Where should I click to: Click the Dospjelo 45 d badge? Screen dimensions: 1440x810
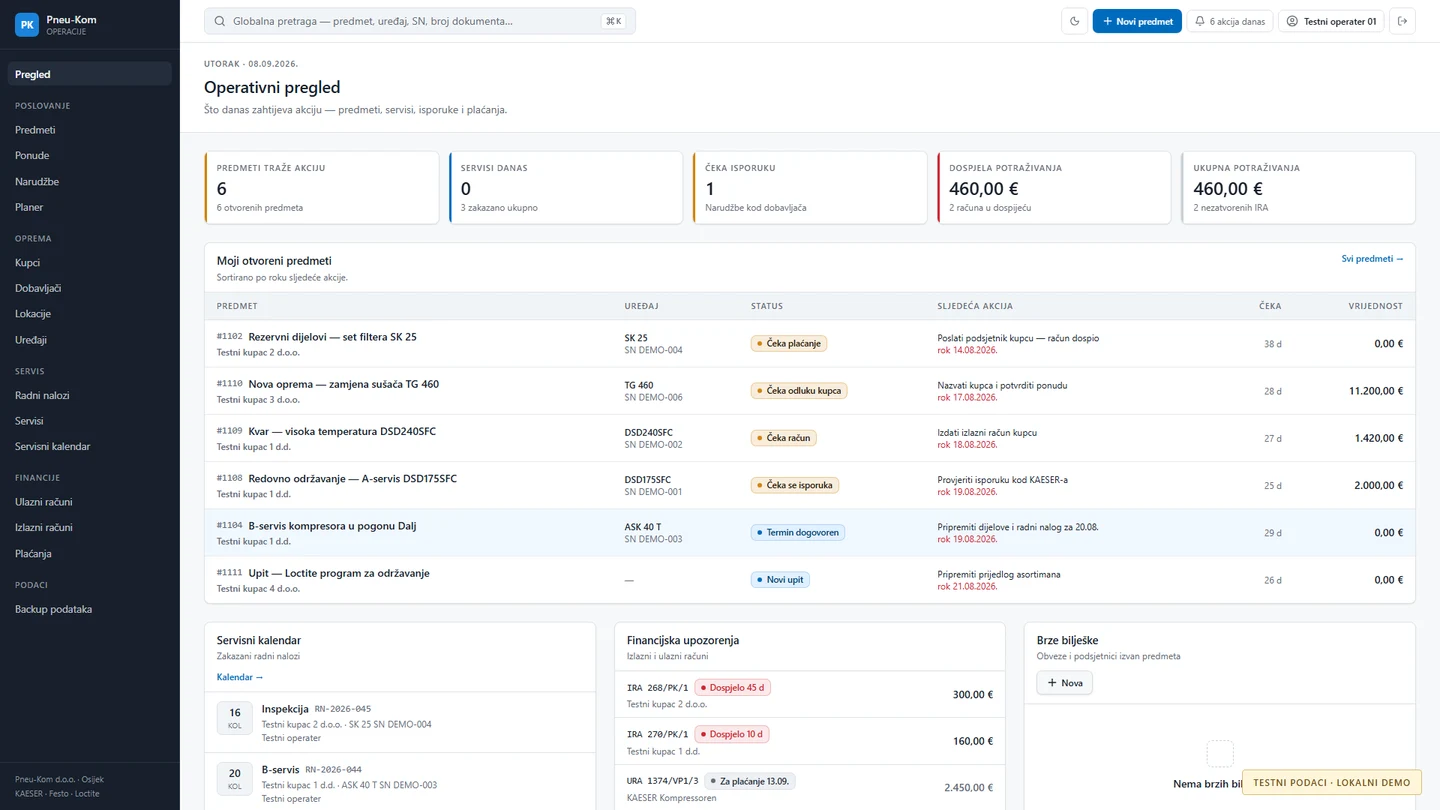[733, 687]
